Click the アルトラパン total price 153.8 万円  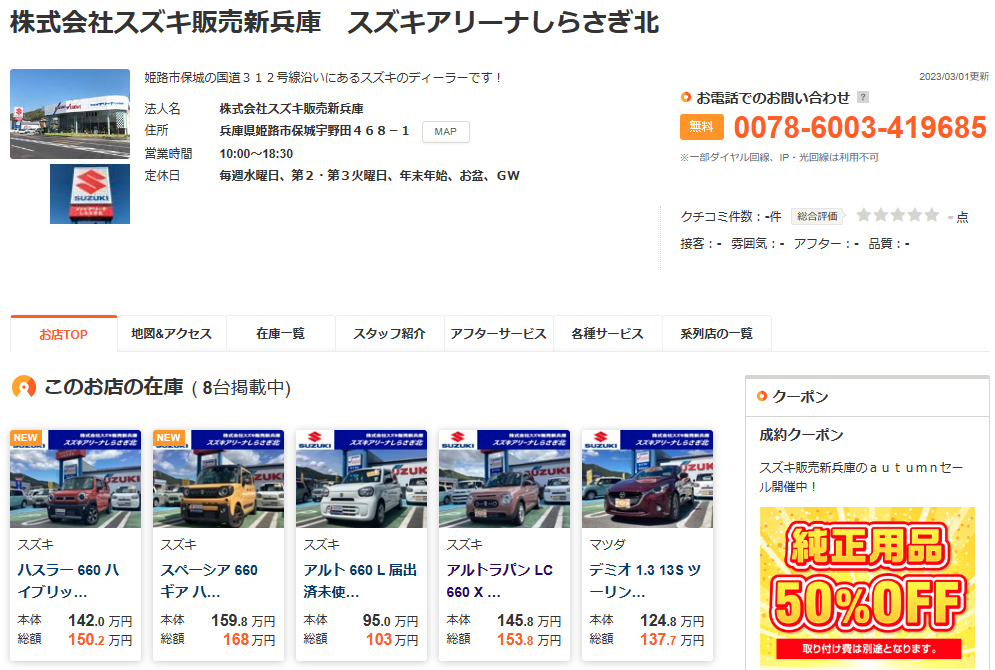coord(529,640)
